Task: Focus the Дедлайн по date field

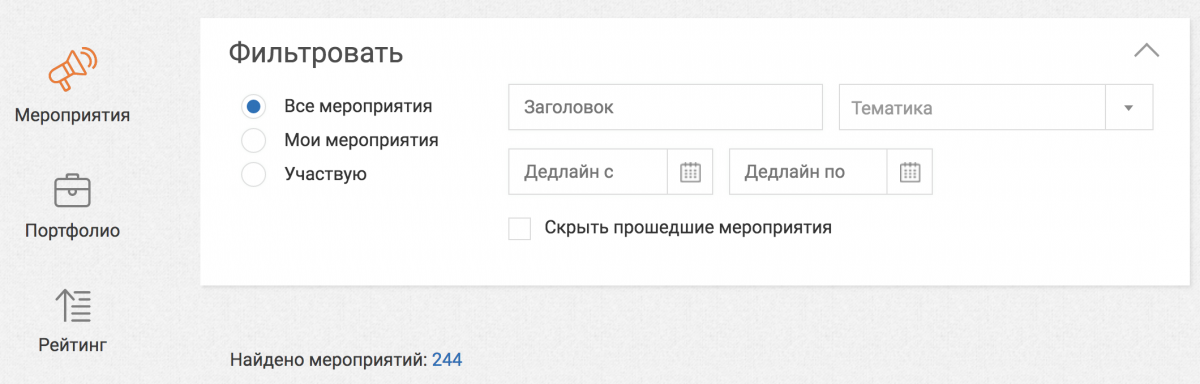Action: 809,172
